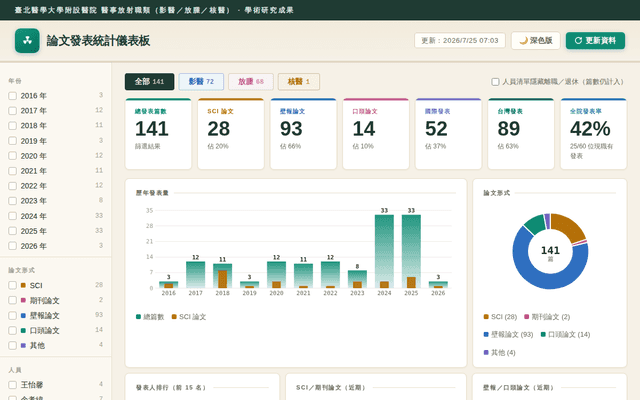Check the 王怡馨 person filter
Screen dimensions: 640x400
click(13, 385)
